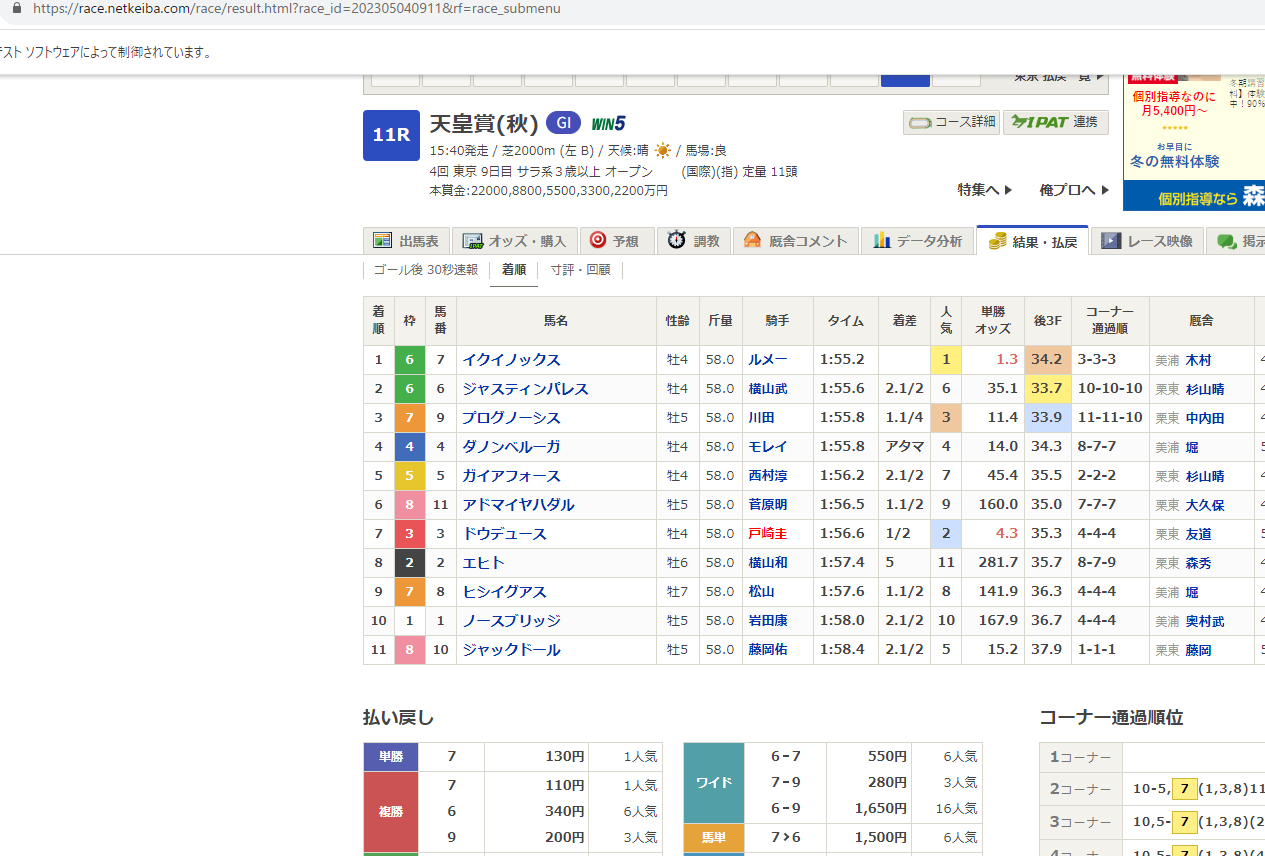Switch to 寸評・回顧 sub-tab
The width and height of the screenshot is (1265, 856).
click(580, 270)
